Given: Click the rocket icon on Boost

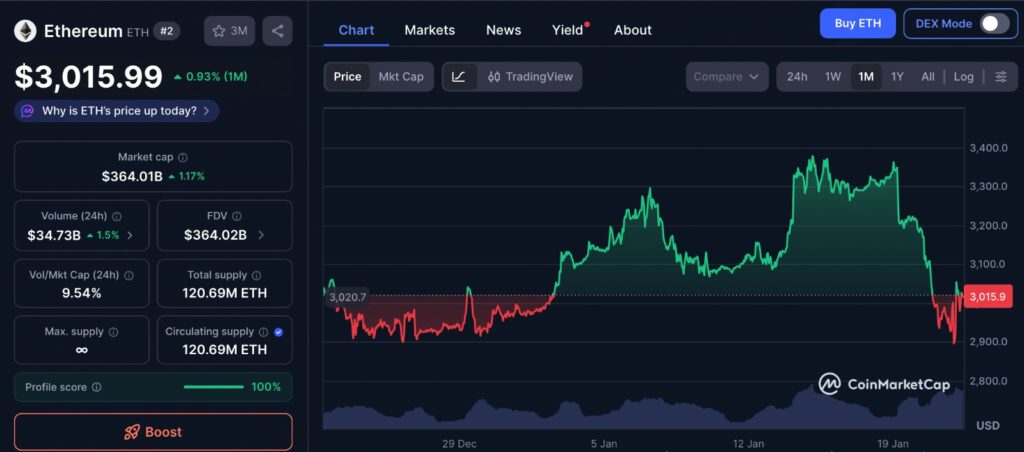Looking at the screenshot, I should pos(132,432).
